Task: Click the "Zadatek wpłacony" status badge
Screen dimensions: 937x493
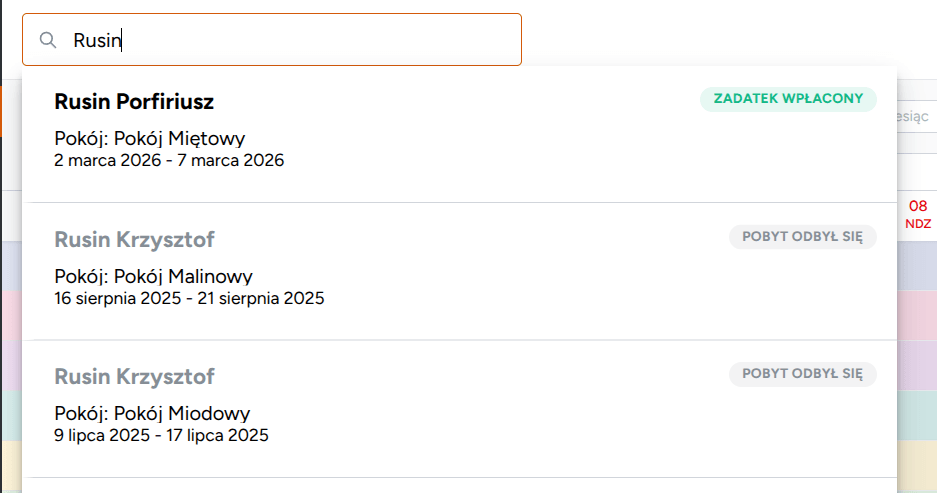Action: coord(788,99)
